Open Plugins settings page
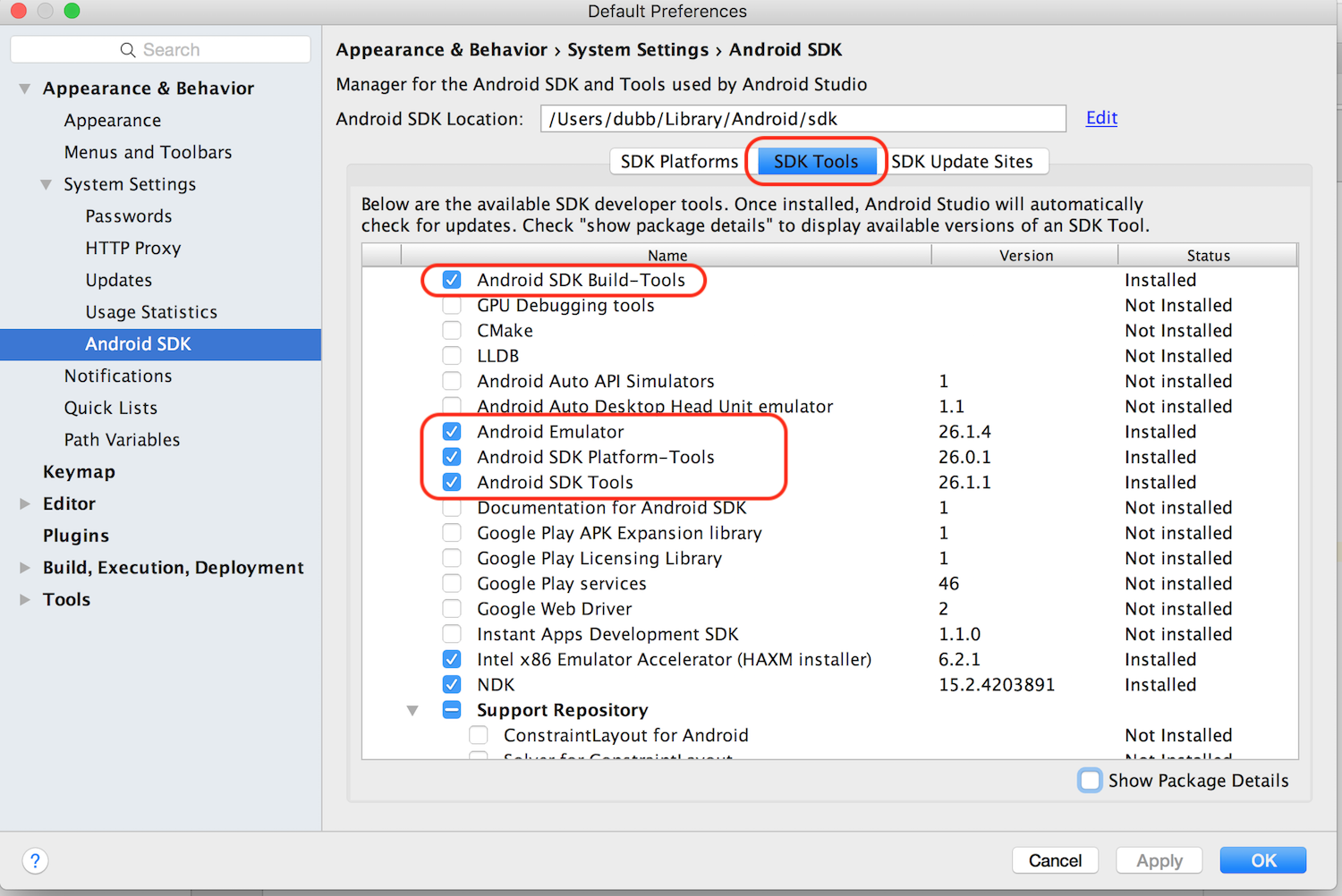This screenshot has width=1342, height=896. 76,536
